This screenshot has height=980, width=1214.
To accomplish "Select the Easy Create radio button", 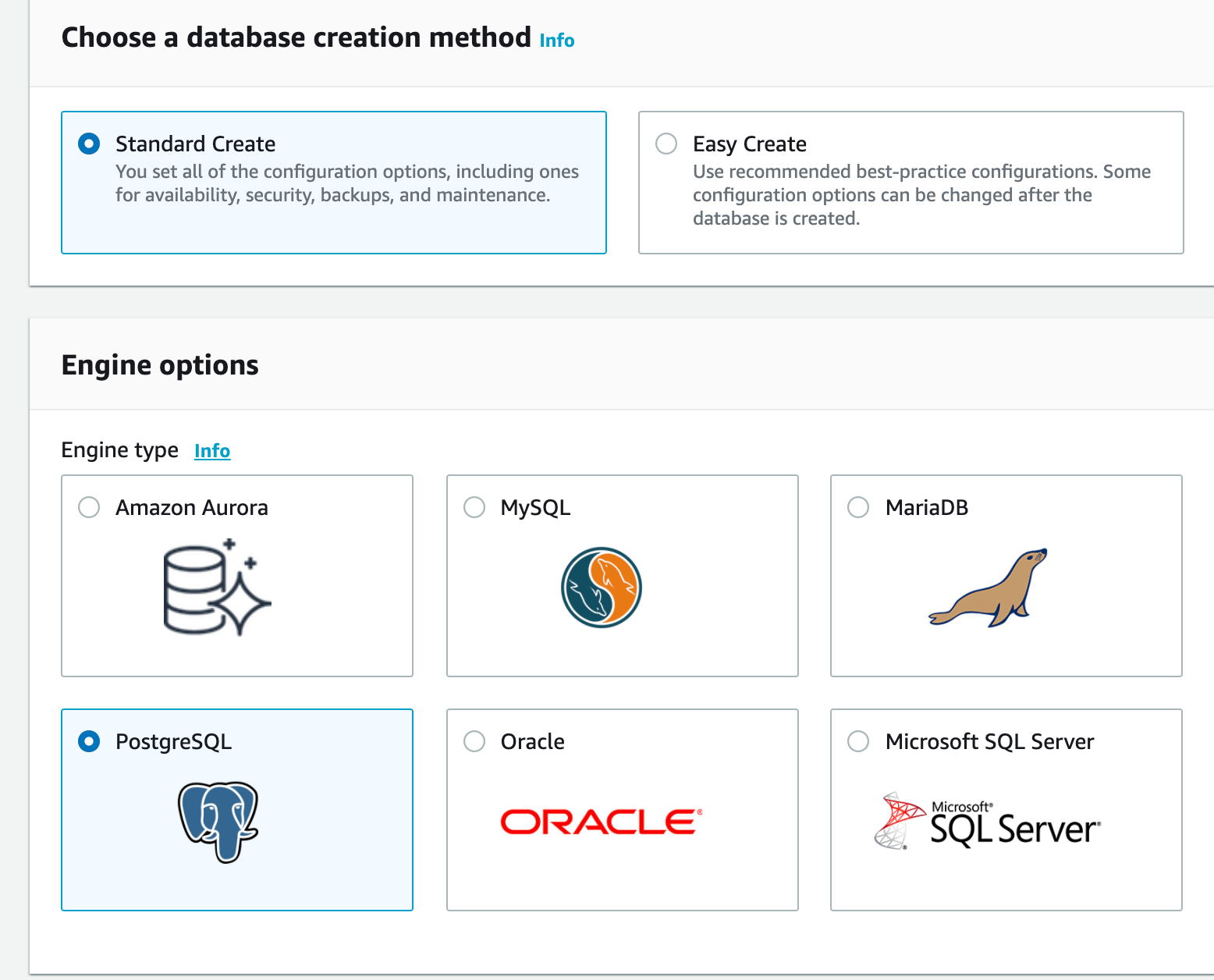I will pyautogui.click(x=666, y=144).
